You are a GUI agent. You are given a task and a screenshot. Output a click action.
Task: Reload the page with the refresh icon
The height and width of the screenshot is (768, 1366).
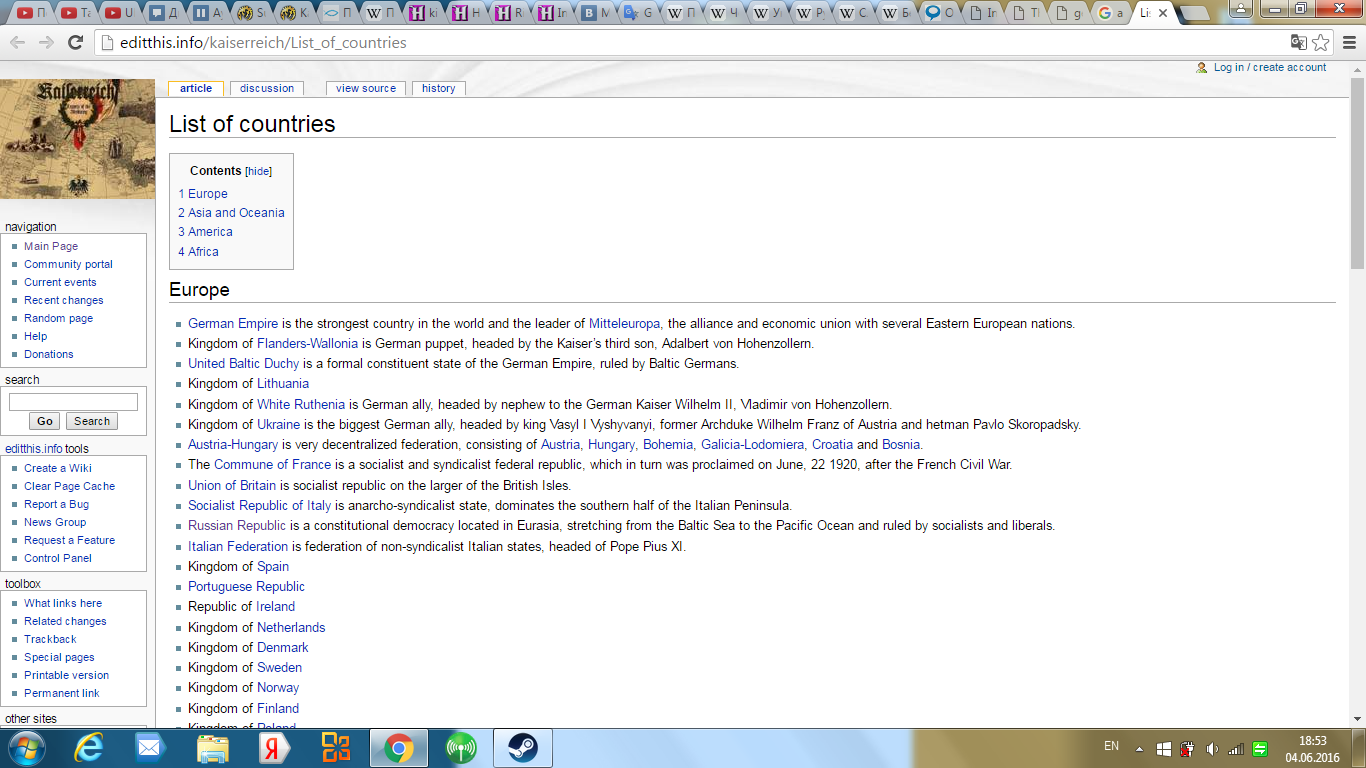(75, 42)
